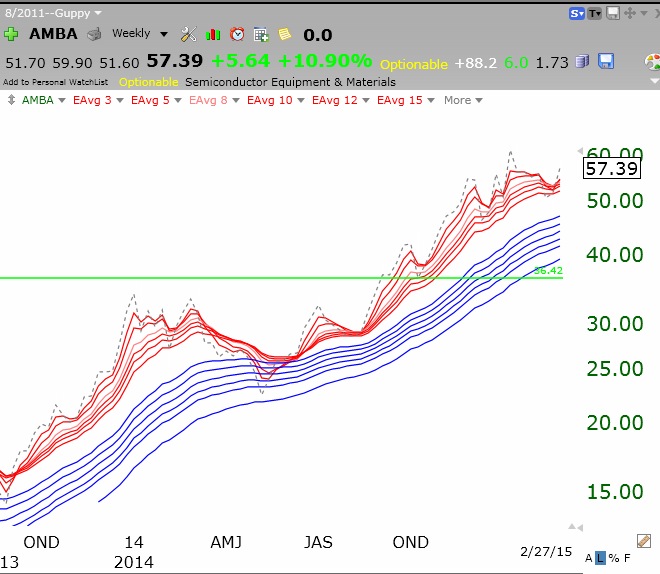The image size is (660, 574).
Task: Click the green 36.42 horizontal line label
Action: point(548,271)
